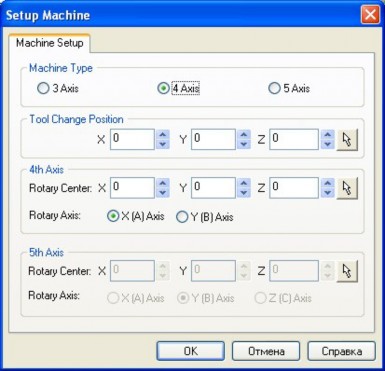The height and width of the screenshot is (371, 385).
Task: Increase Tool Change Position Z value
Action: coord(328,135)
